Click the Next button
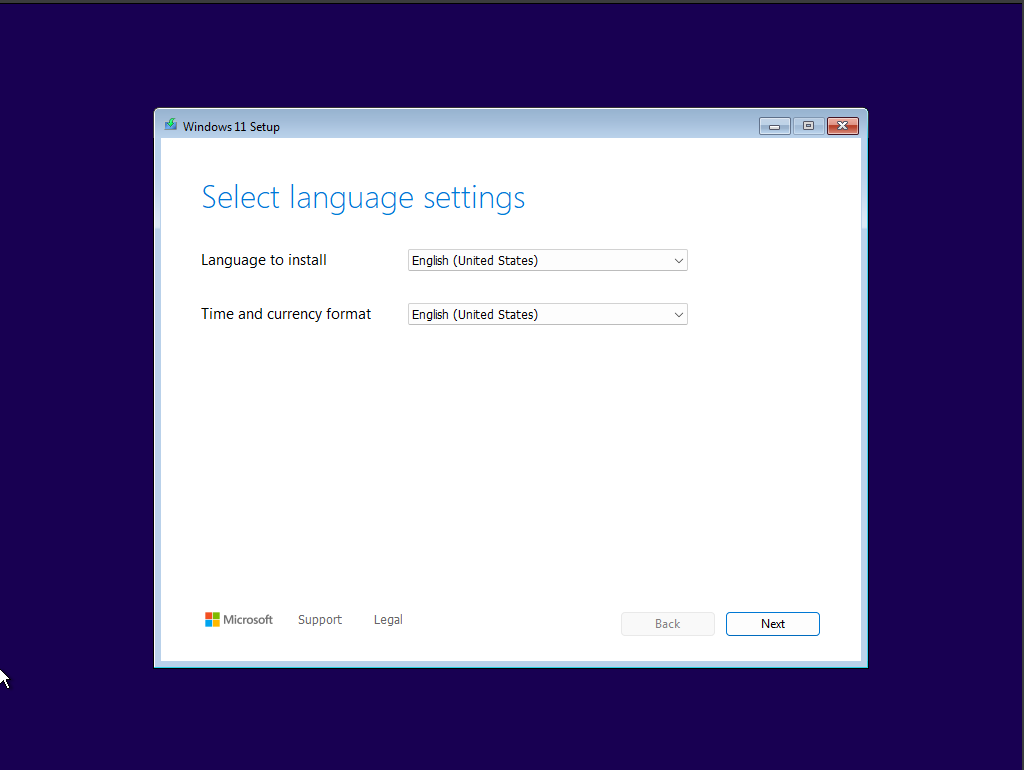 click(772, 623)
